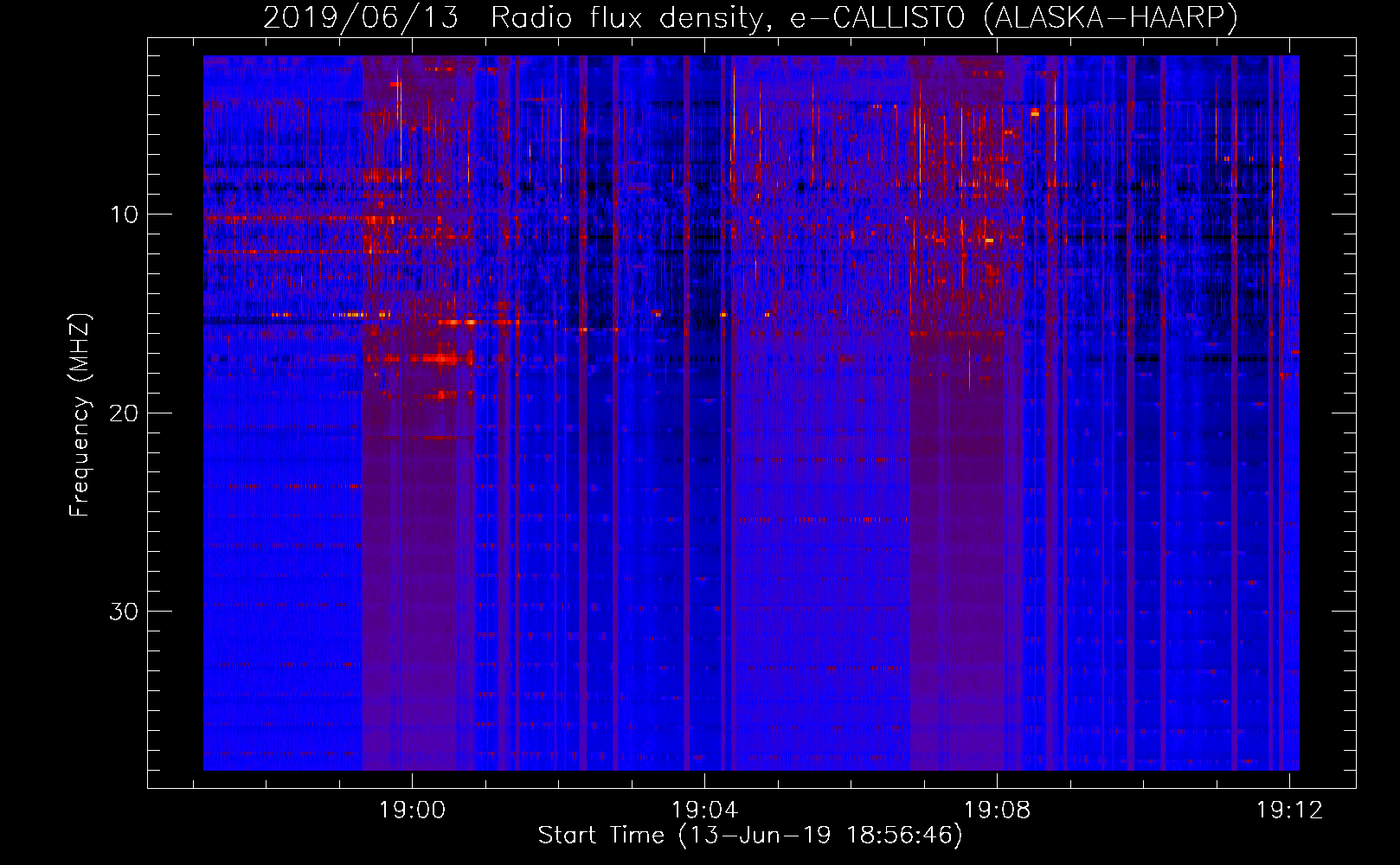
Task: Click the '20' frequency tick label
Action: pyautogui.click(x=125, y=413)
